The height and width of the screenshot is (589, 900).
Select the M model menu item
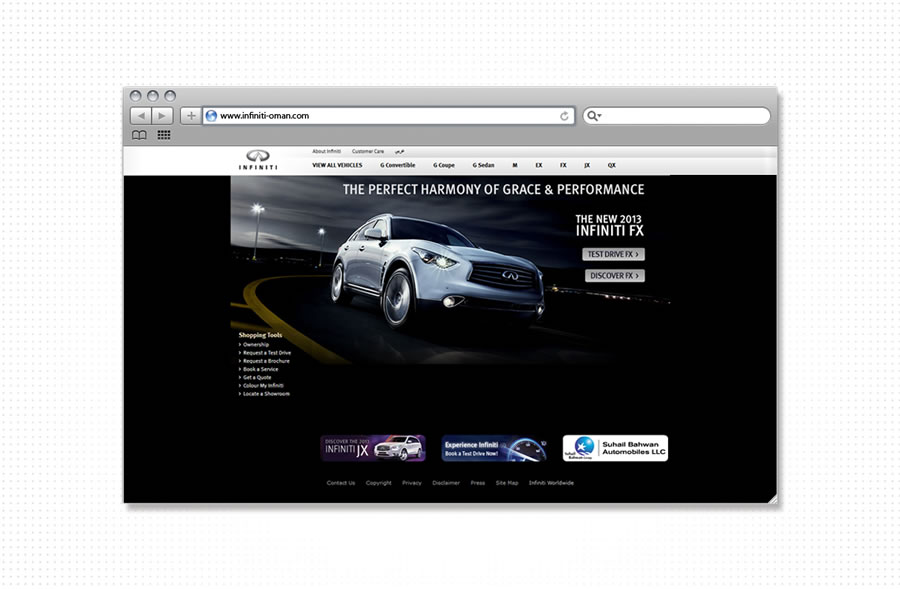click(515, 165)
